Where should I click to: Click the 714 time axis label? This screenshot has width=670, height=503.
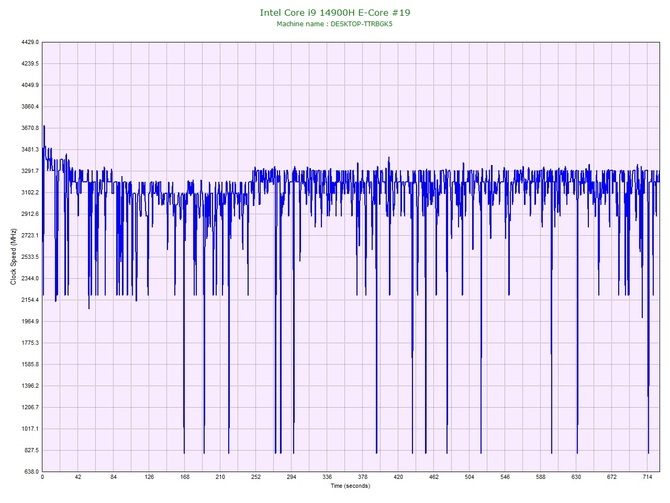point(647,477)
